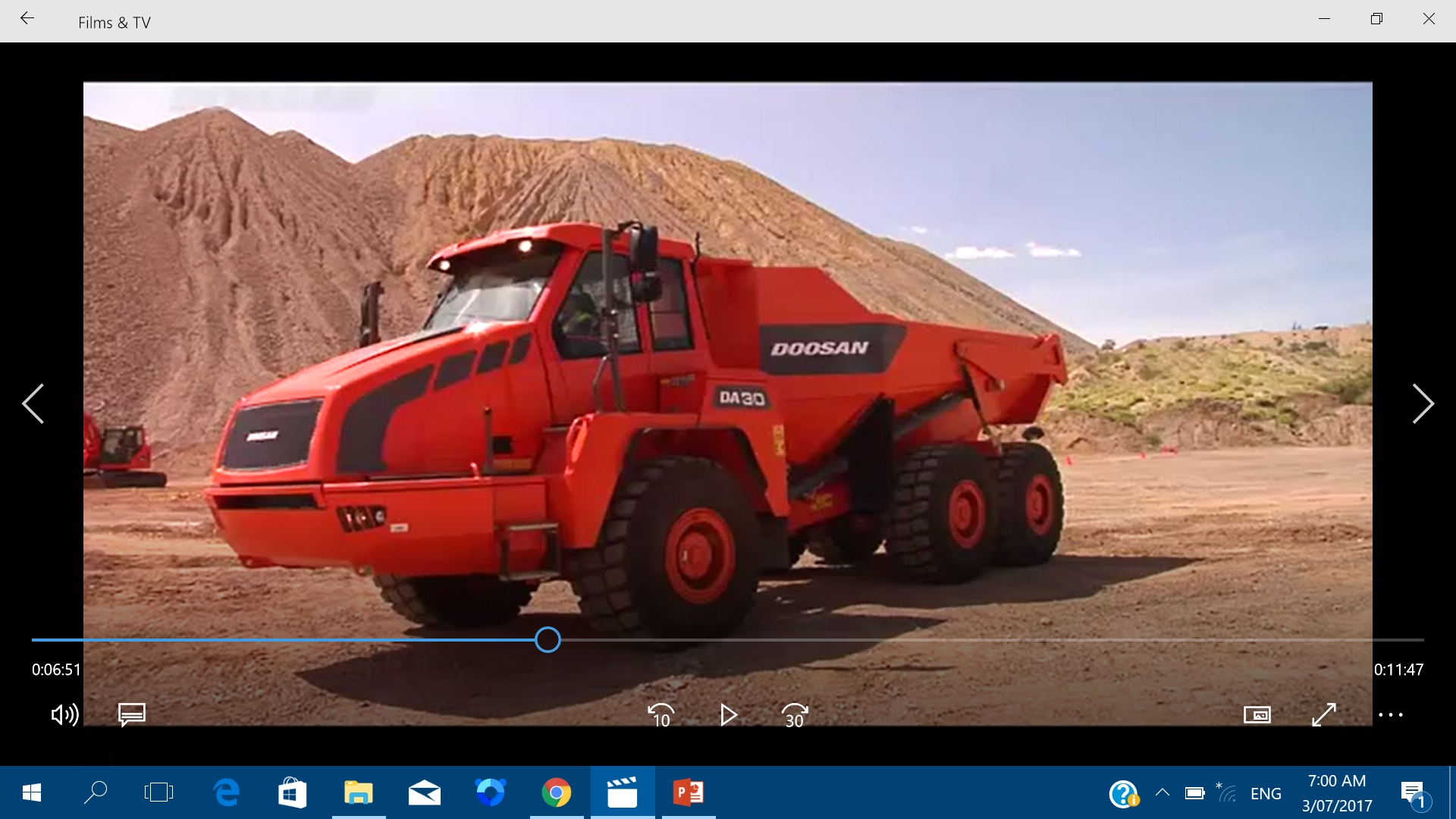Switch to mini view mode
The image size is (1456, 819).
point(1257,714)
